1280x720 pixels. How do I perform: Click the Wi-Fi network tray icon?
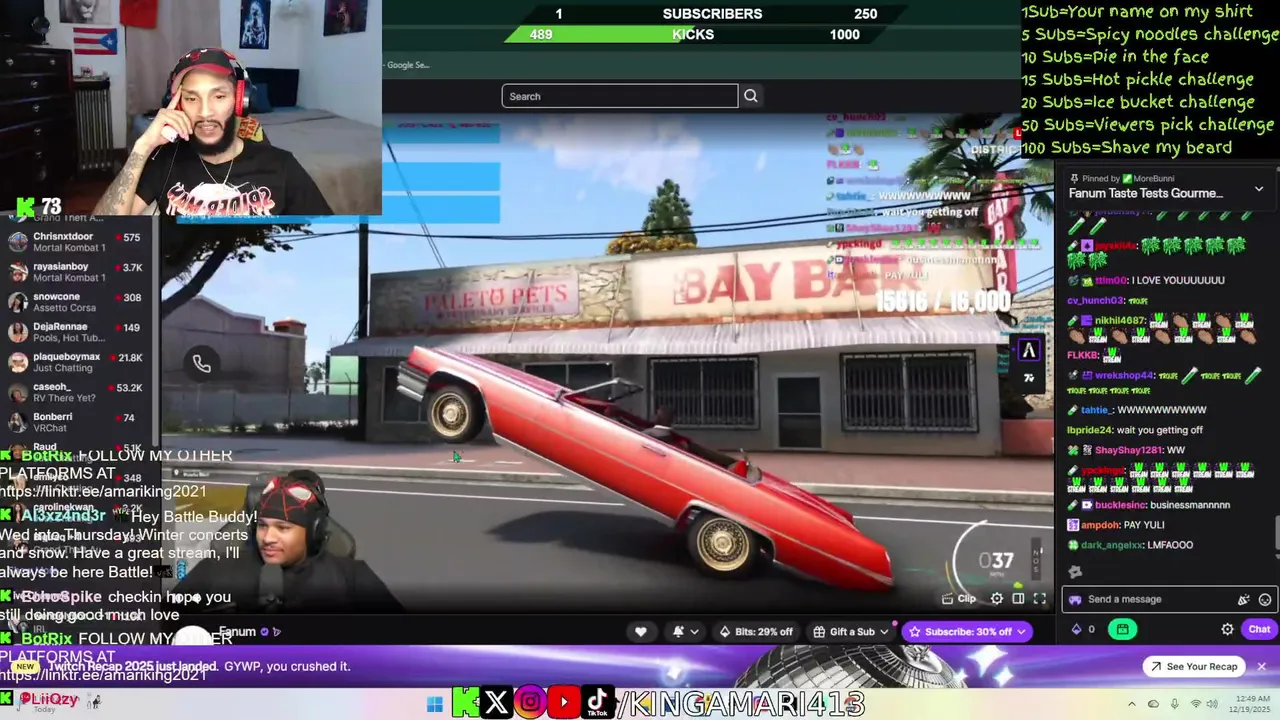(x=1194, y=704)
